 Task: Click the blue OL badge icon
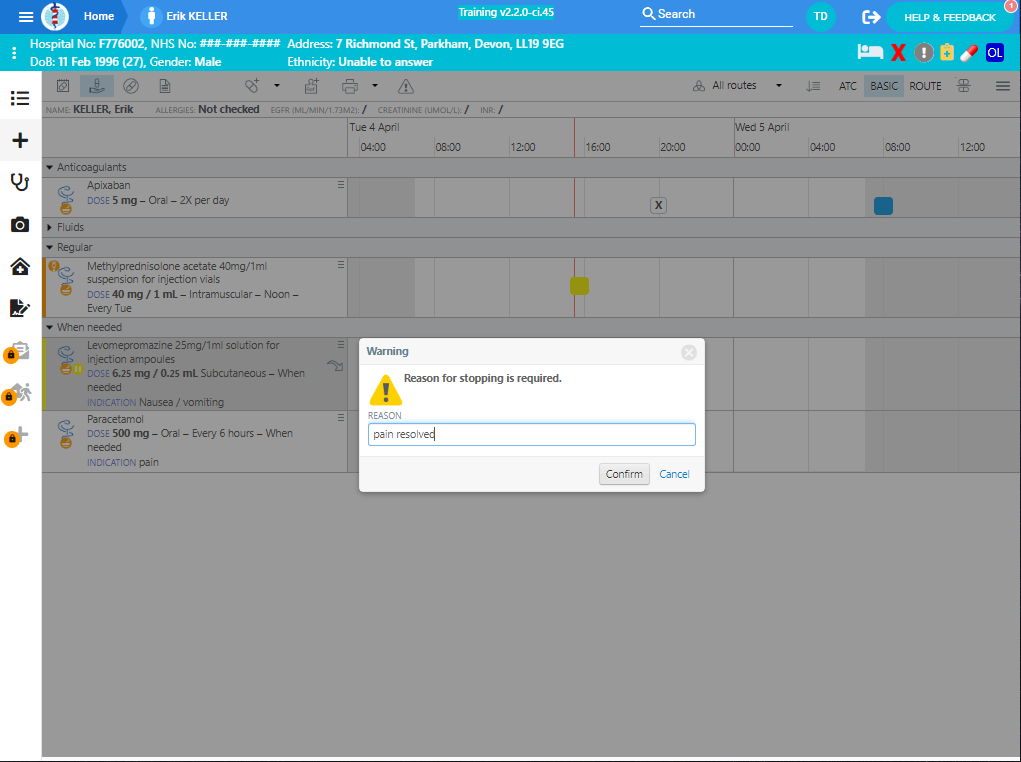point(995,53)
